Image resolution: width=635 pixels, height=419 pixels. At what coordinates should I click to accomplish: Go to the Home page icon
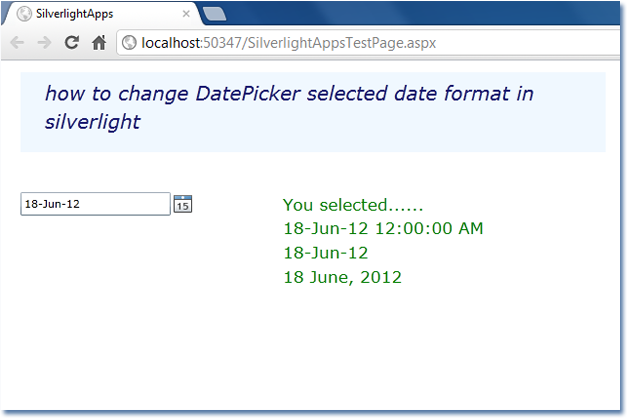pyautogui.click(x=99, y=42)
